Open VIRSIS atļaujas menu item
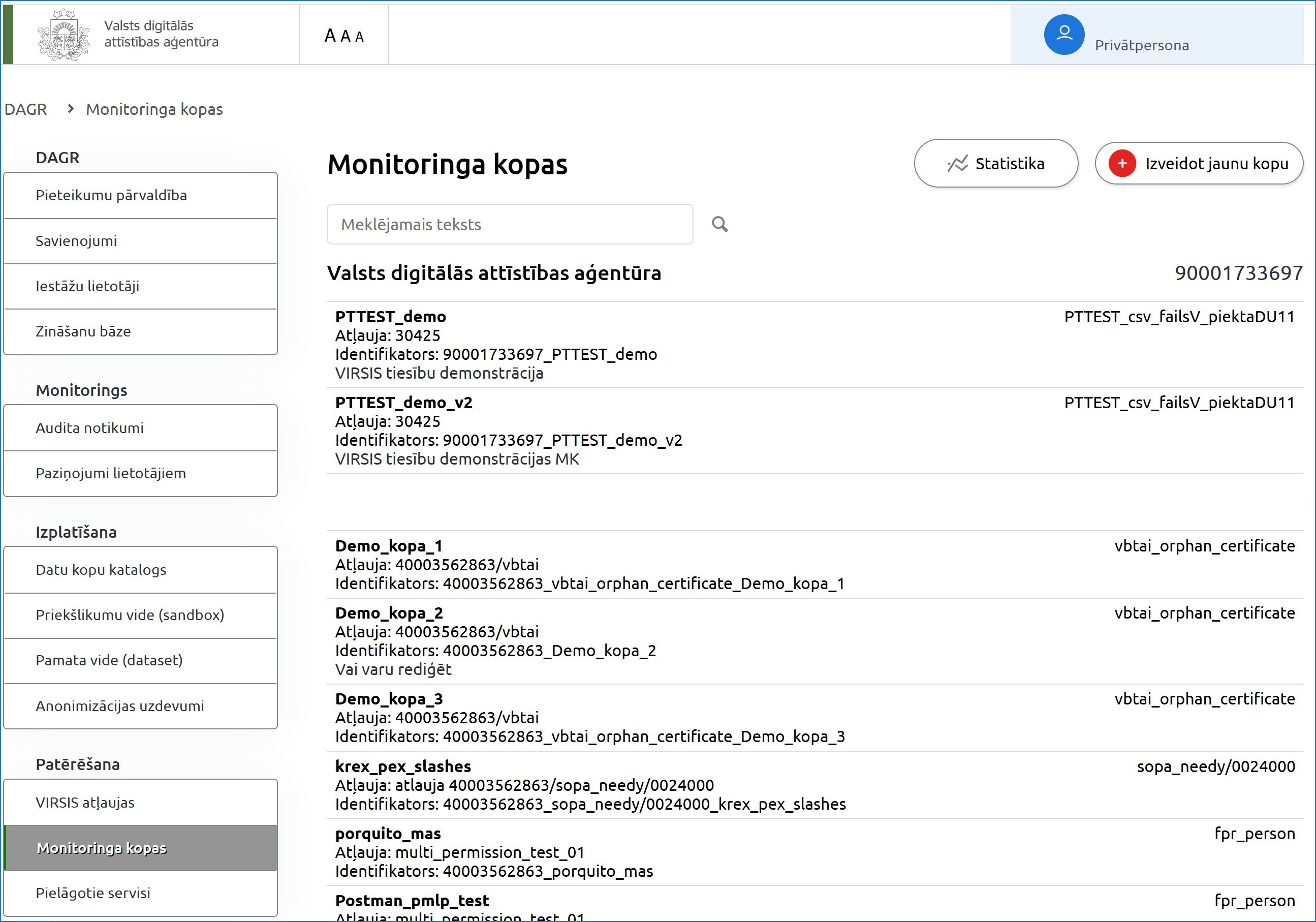Image resolution: width=1316 pixels, height=922 pixels. 140,803
